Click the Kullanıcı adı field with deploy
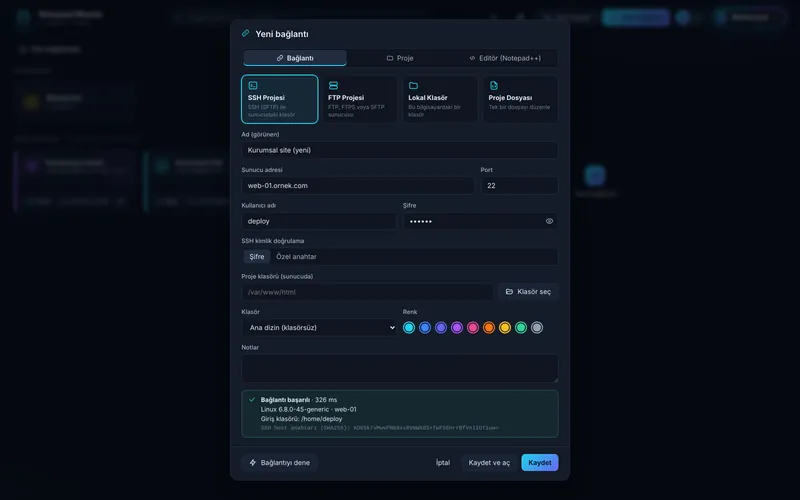The image size is (800, 500). pos(319,221)
